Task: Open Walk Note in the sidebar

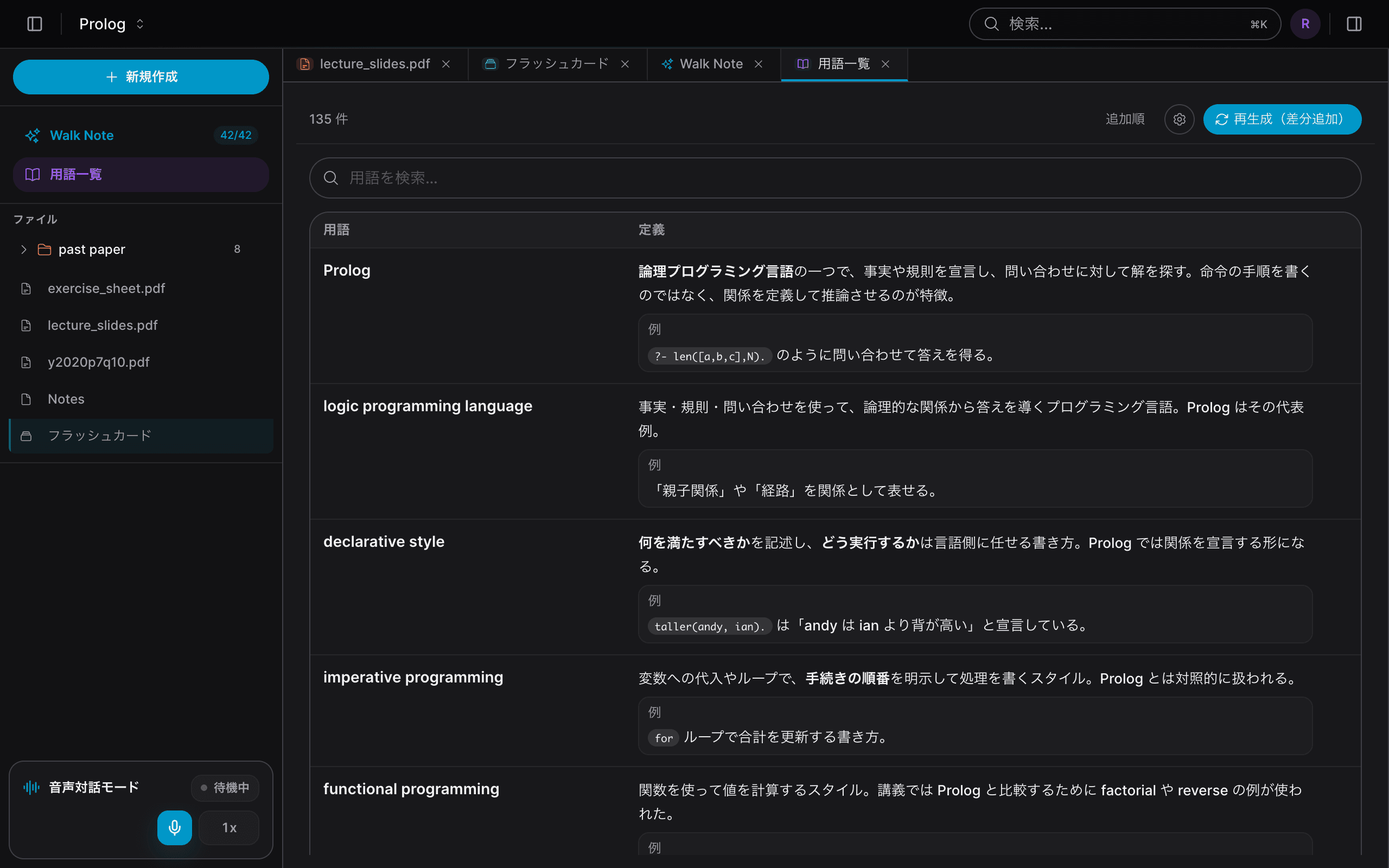Action: pyautogui.click(x=141, y=136)
